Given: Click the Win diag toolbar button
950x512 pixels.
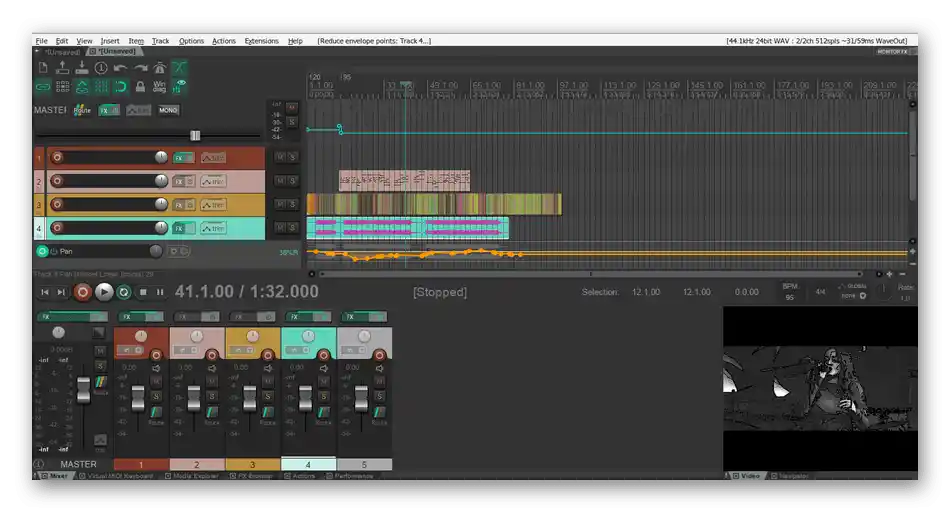Looking at the screenshot, I should pos(159,87).
